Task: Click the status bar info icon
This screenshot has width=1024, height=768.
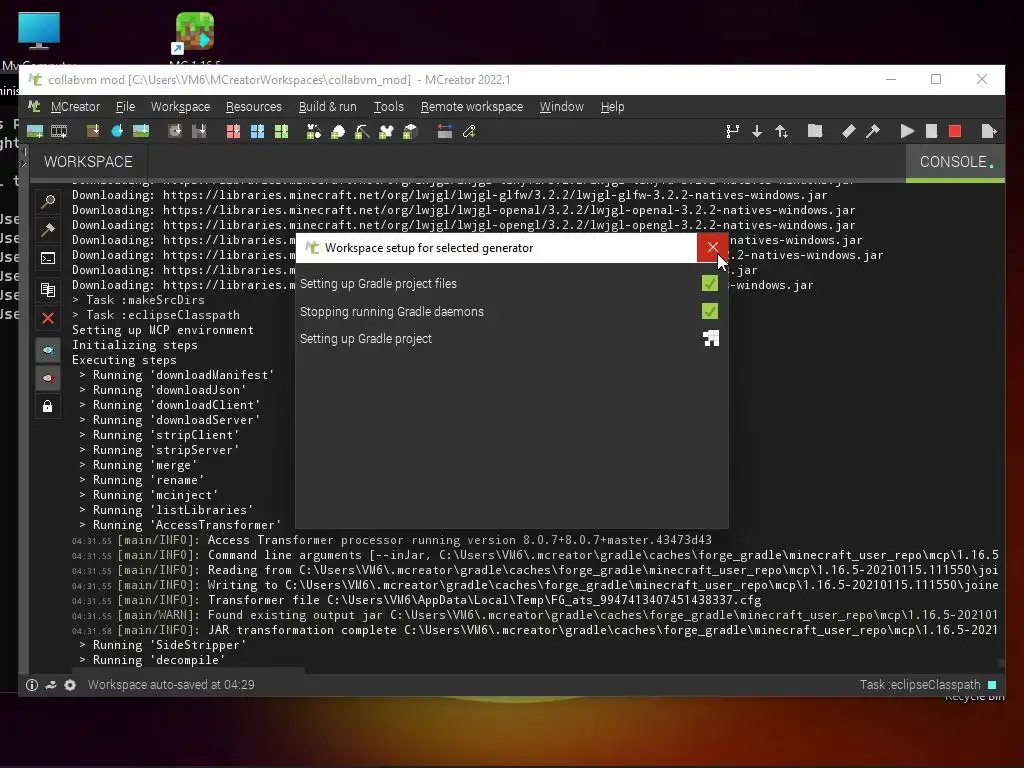Action: tap(31, 685)
